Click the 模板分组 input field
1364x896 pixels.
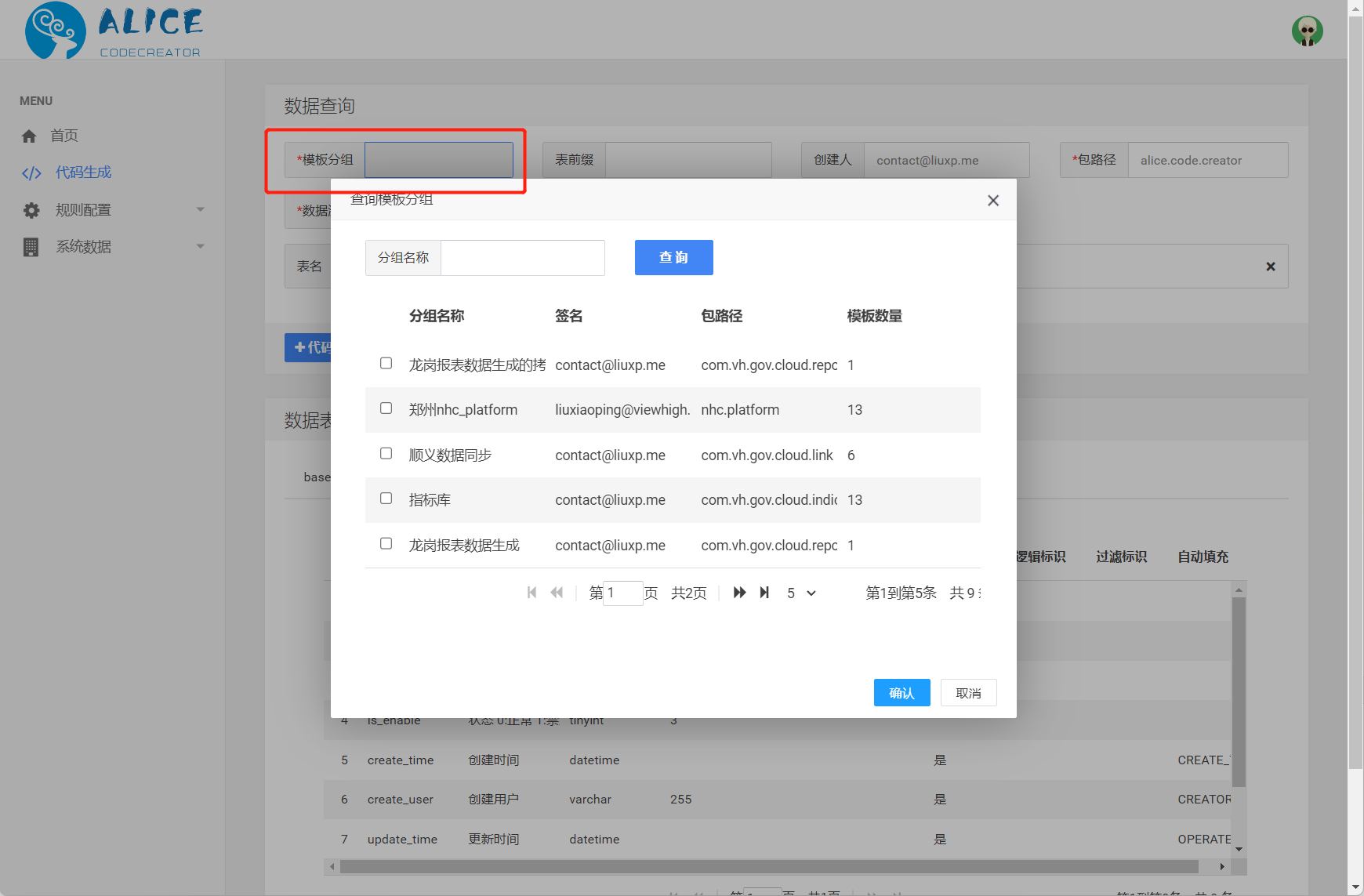tap(439, 160)
